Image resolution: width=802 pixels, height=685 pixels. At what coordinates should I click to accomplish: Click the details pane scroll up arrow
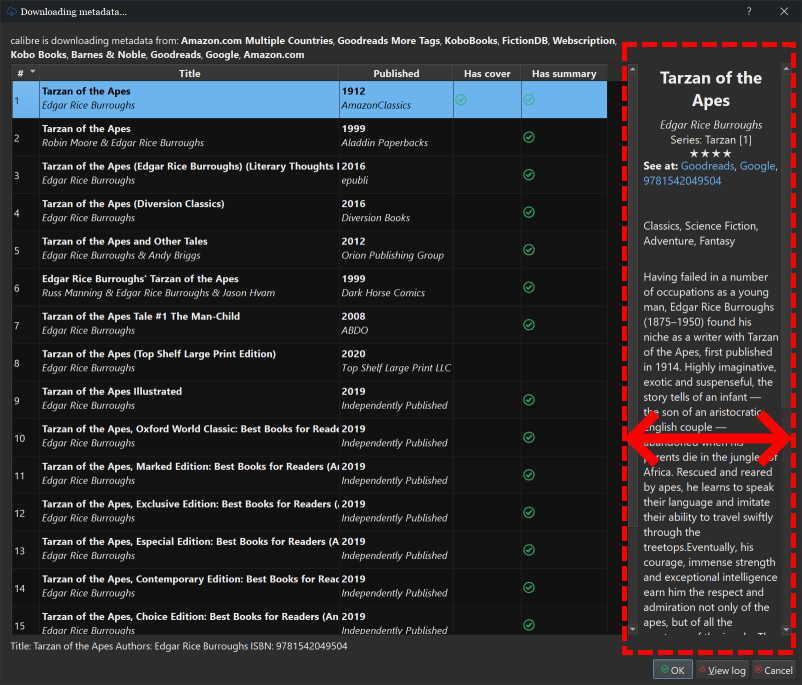[787, 68]
